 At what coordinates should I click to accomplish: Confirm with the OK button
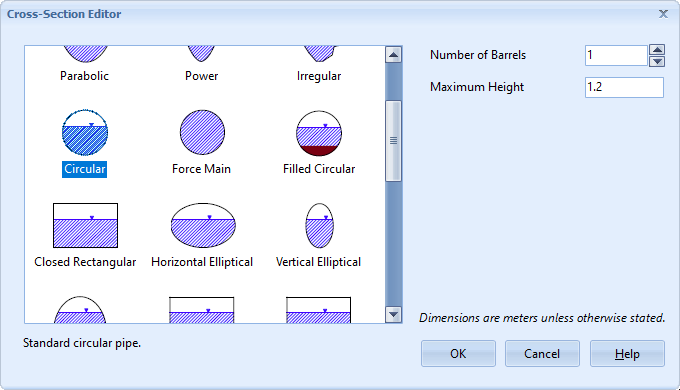pos(458,354)
